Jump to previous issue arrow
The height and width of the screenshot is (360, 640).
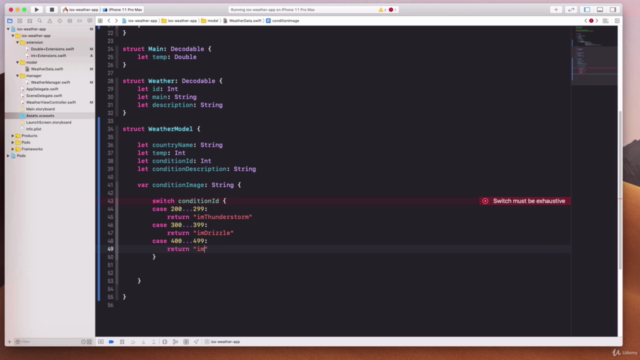(x=586, y=20)
